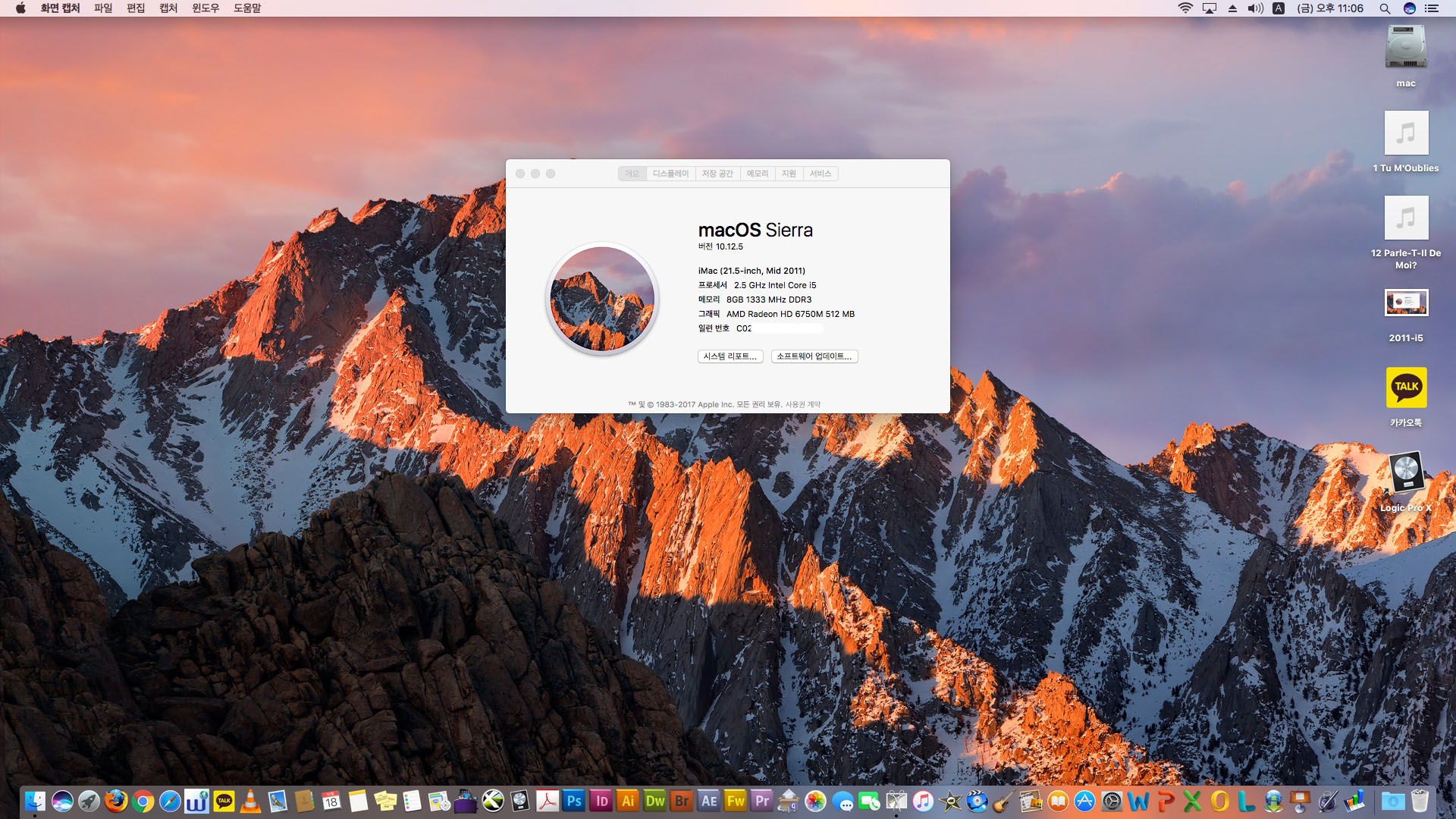This screenshot has height=819, width=1456.
Task: Click the 소프트웨어 업데이트 button
Action: 814,356
